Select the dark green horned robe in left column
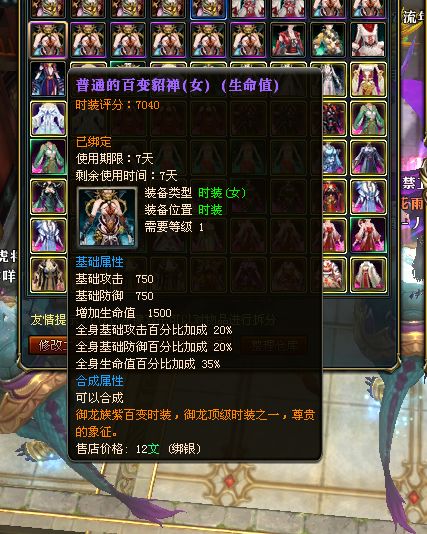This screenshot has width=427, height=534. 48,197
